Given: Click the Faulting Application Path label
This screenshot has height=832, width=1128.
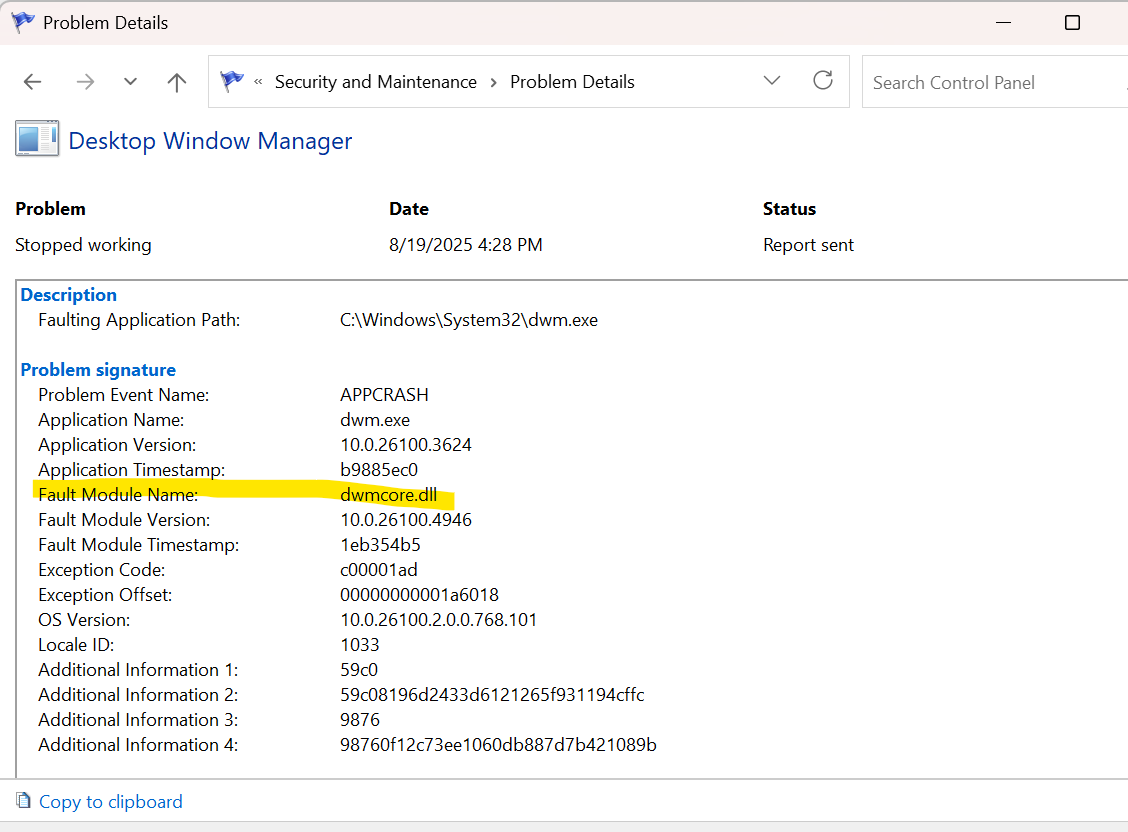Looking at the screenshot, I should [139, 320].
